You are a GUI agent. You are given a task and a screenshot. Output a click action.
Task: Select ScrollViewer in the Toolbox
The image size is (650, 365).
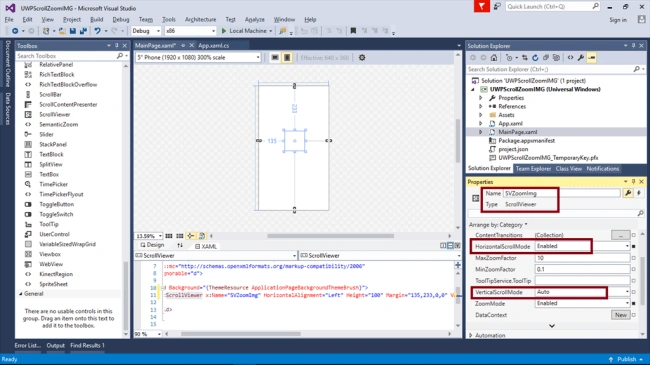click(55, 114)
